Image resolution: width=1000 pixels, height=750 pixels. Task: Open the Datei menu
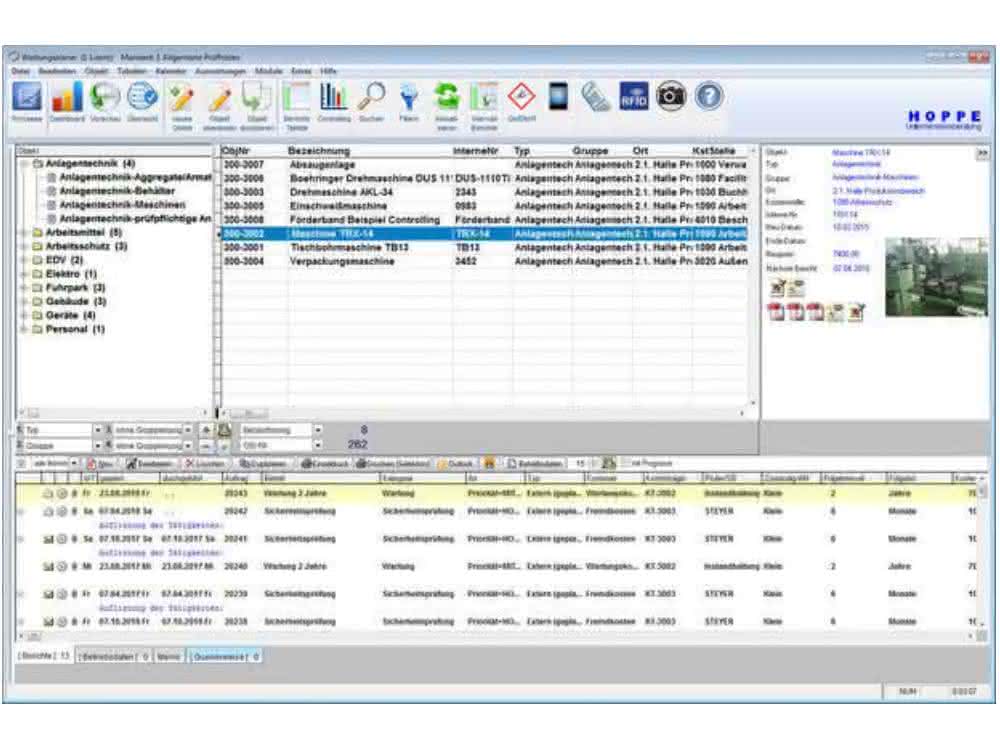pos(20,71)
